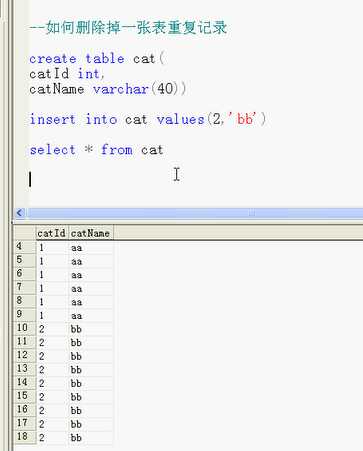The height and width of the screenshot is (451, 363).
Task: Click the catId cell '1' in row 9
Action: tap(52, 316)
